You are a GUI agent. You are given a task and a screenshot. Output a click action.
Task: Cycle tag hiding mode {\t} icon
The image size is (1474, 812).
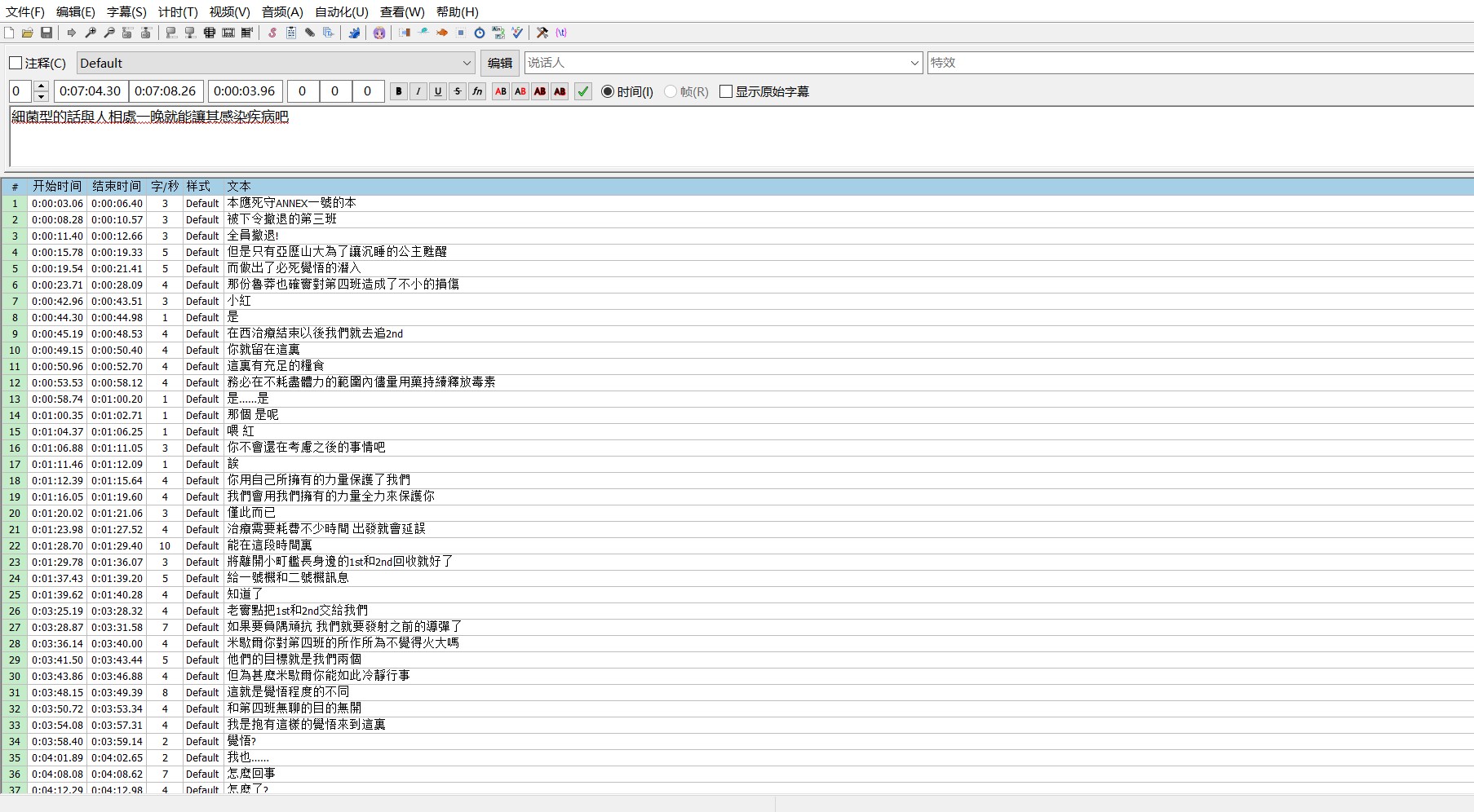coord(561,33)
